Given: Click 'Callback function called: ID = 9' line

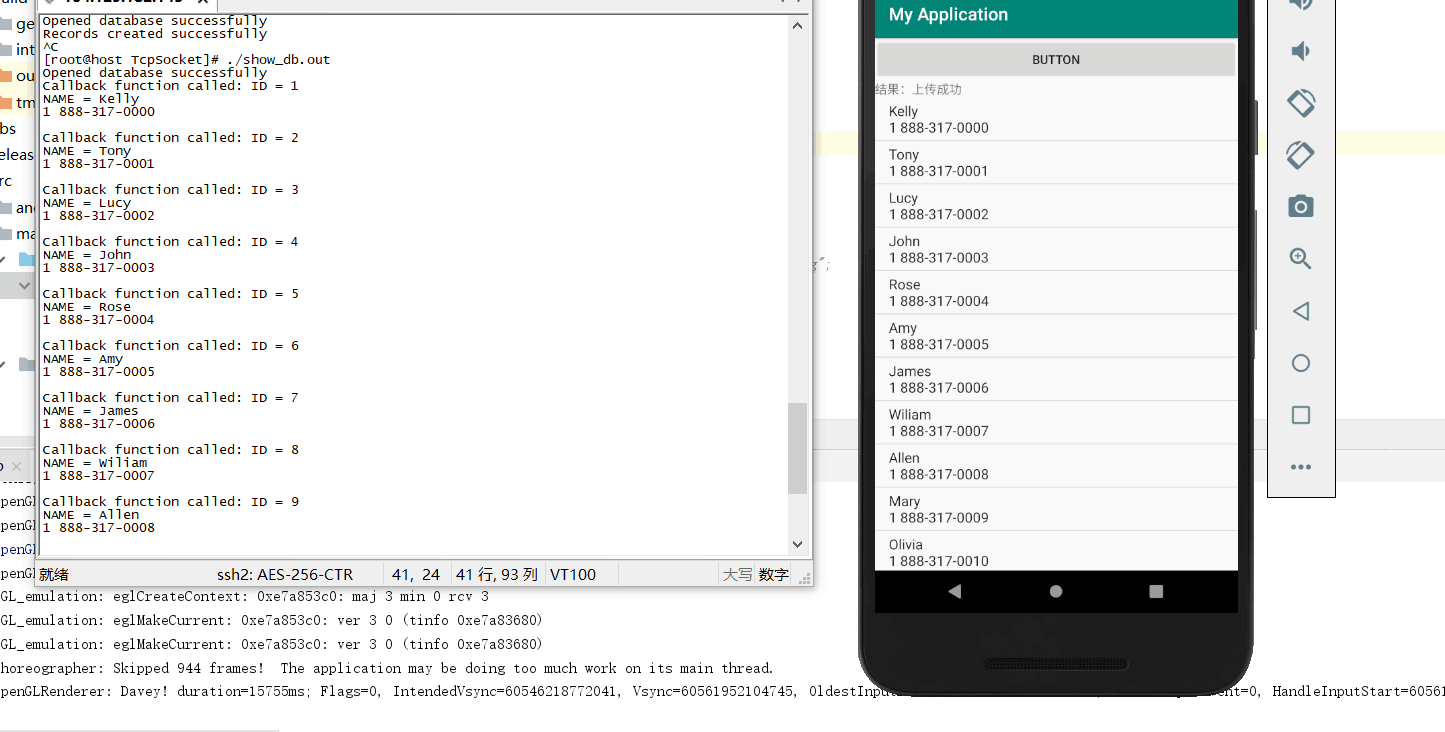Looking at the screenshot, I should pos(170,502).
